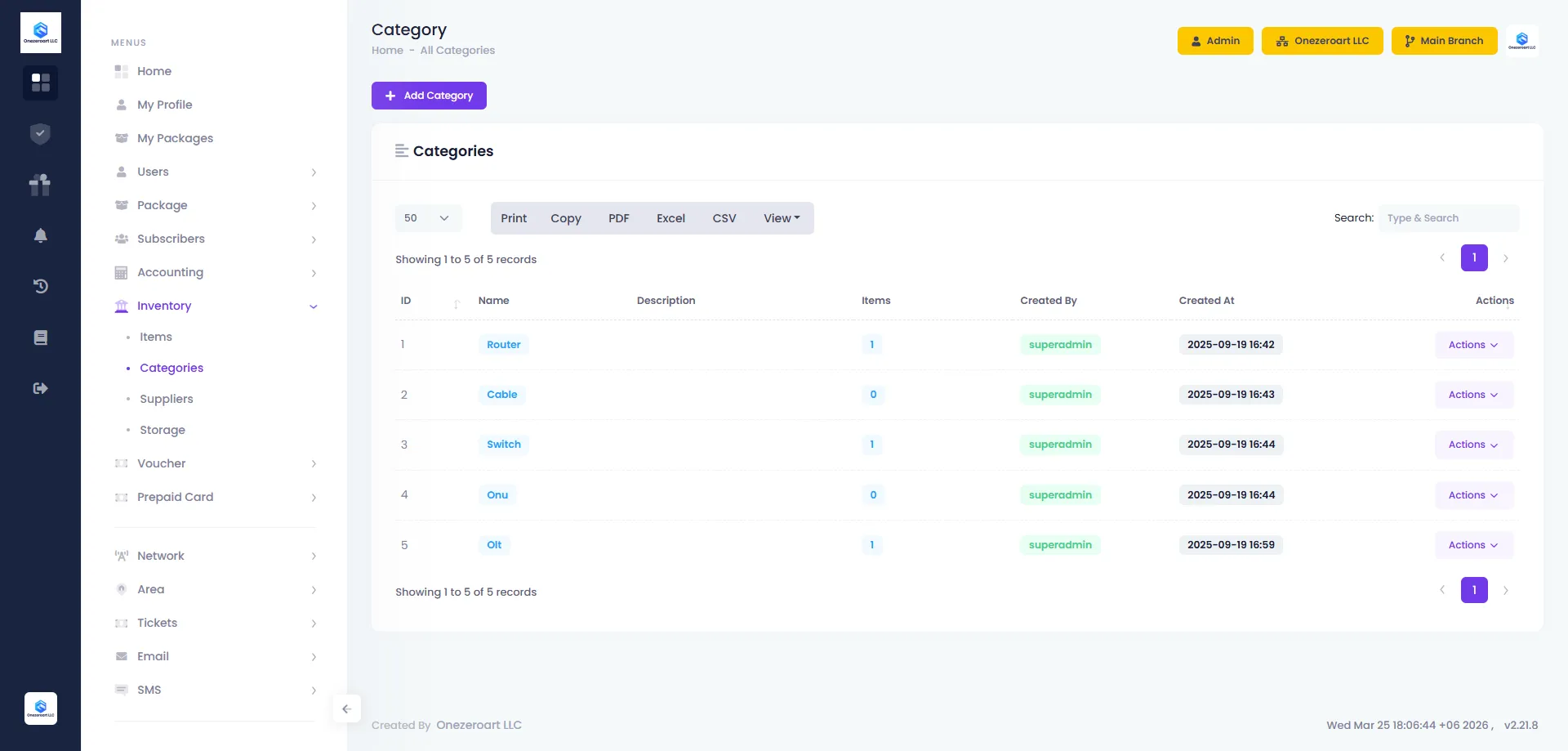
Task: Click the Onezeroart logo at sidebar top
Action: (40, 32)
